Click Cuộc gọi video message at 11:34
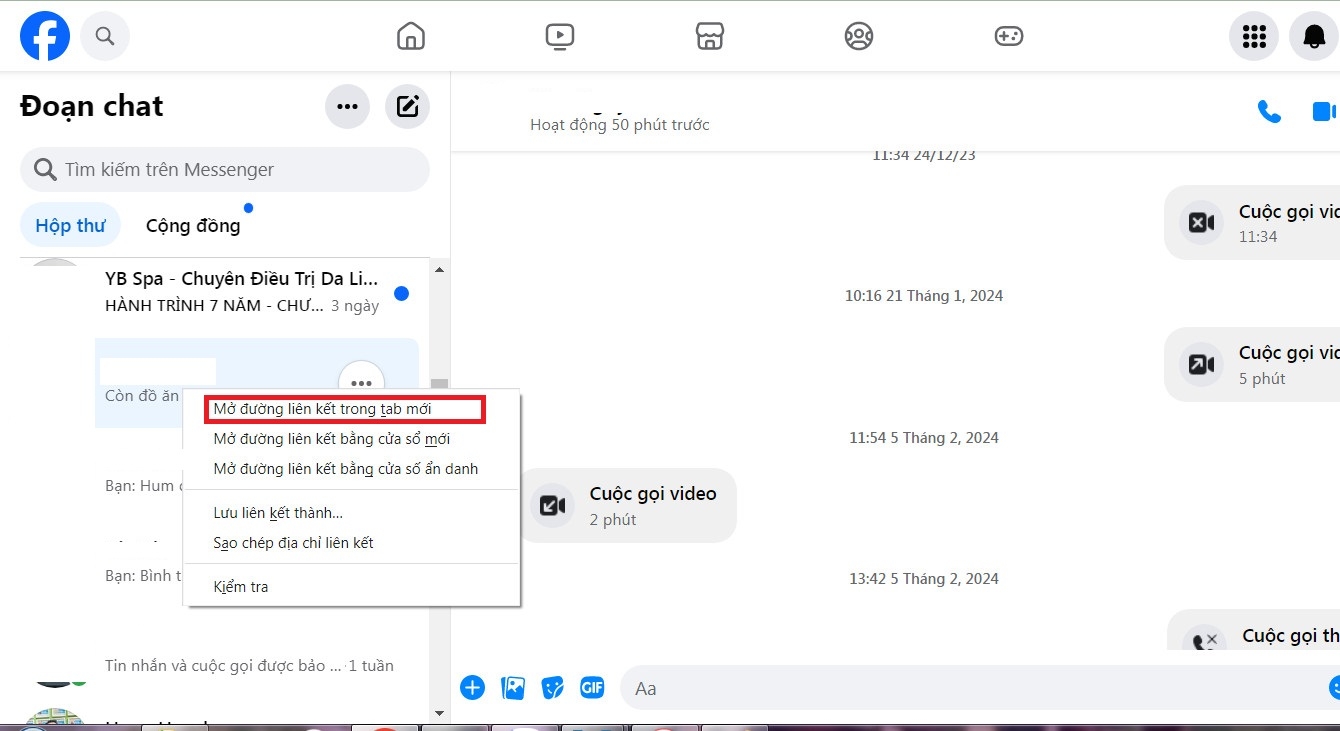The width and height of the screenshot is (1340, 731). point(1253,223)
